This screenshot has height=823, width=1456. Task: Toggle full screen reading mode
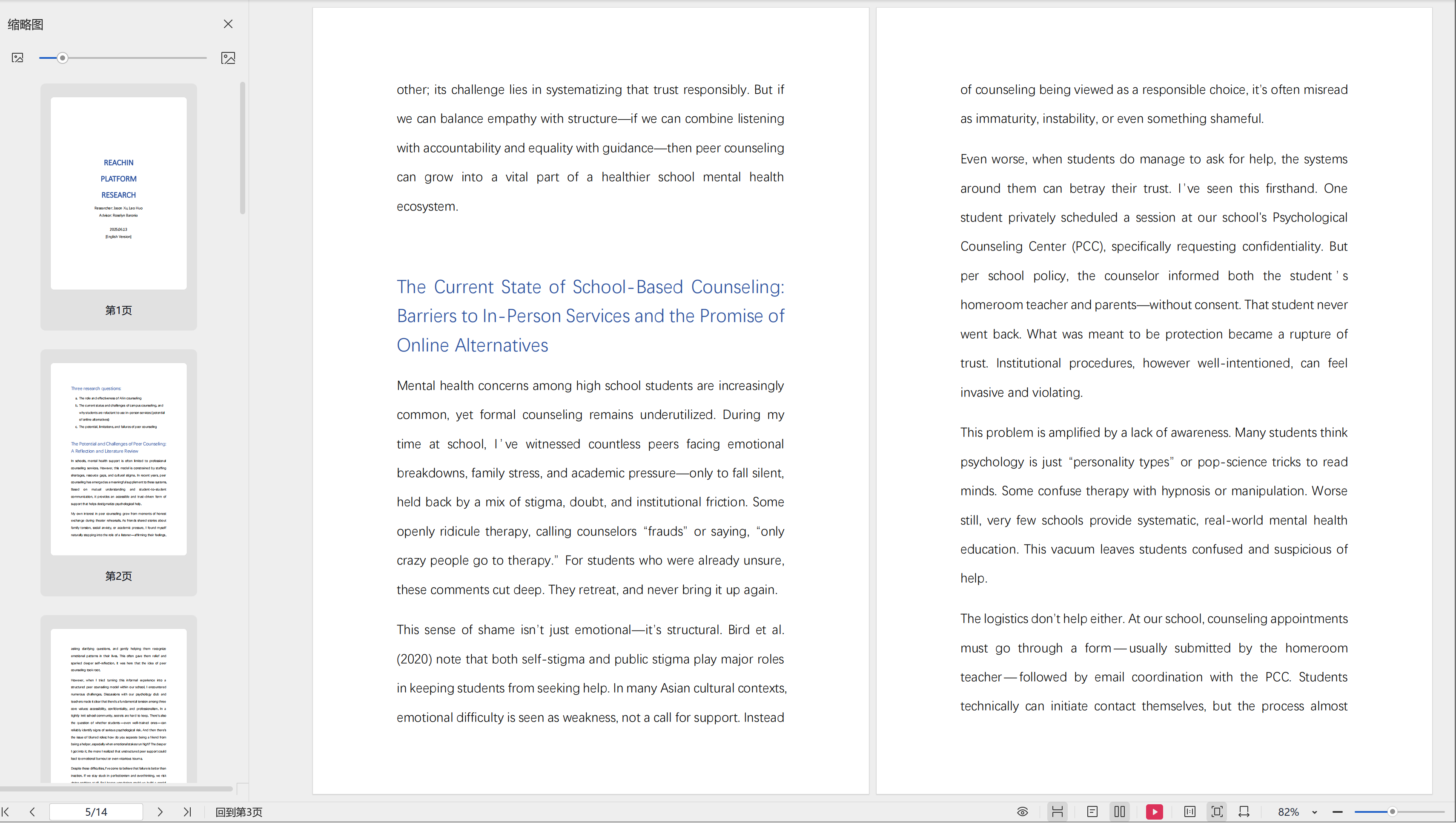click(1217, 811)
